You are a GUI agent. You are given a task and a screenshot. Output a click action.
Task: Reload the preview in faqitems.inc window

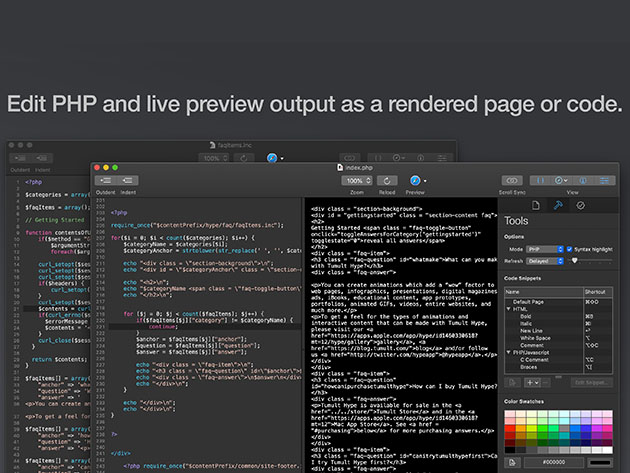pyautogui.click(x=243, y=158)
